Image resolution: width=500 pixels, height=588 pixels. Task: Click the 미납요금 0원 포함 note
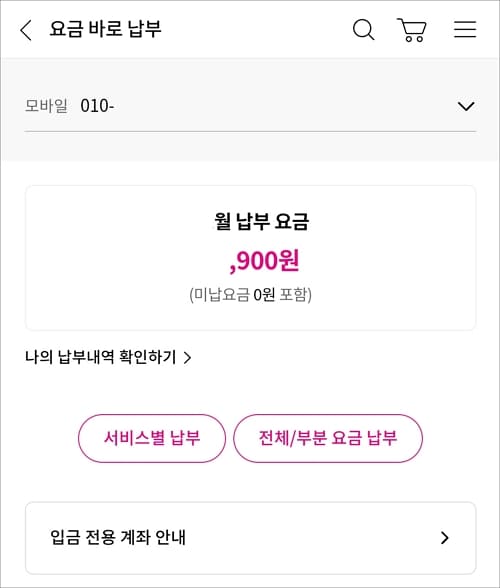[251, 295]
